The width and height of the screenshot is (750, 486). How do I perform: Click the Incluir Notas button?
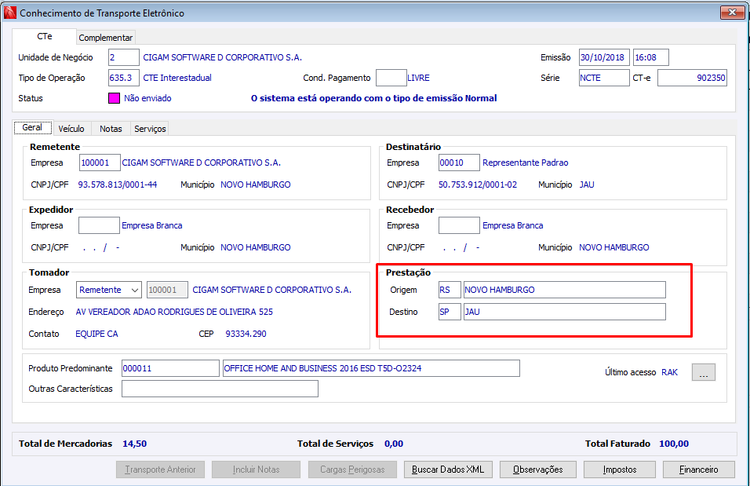(256, 470)
